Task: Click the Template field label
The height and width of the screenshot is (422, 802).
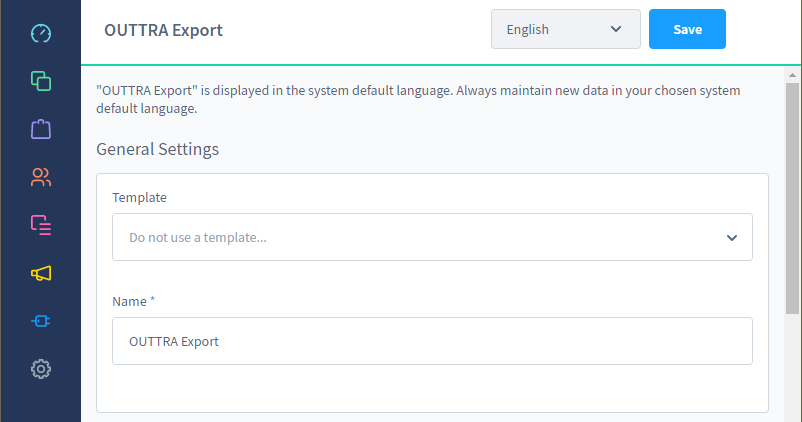Action: point(139,197)
